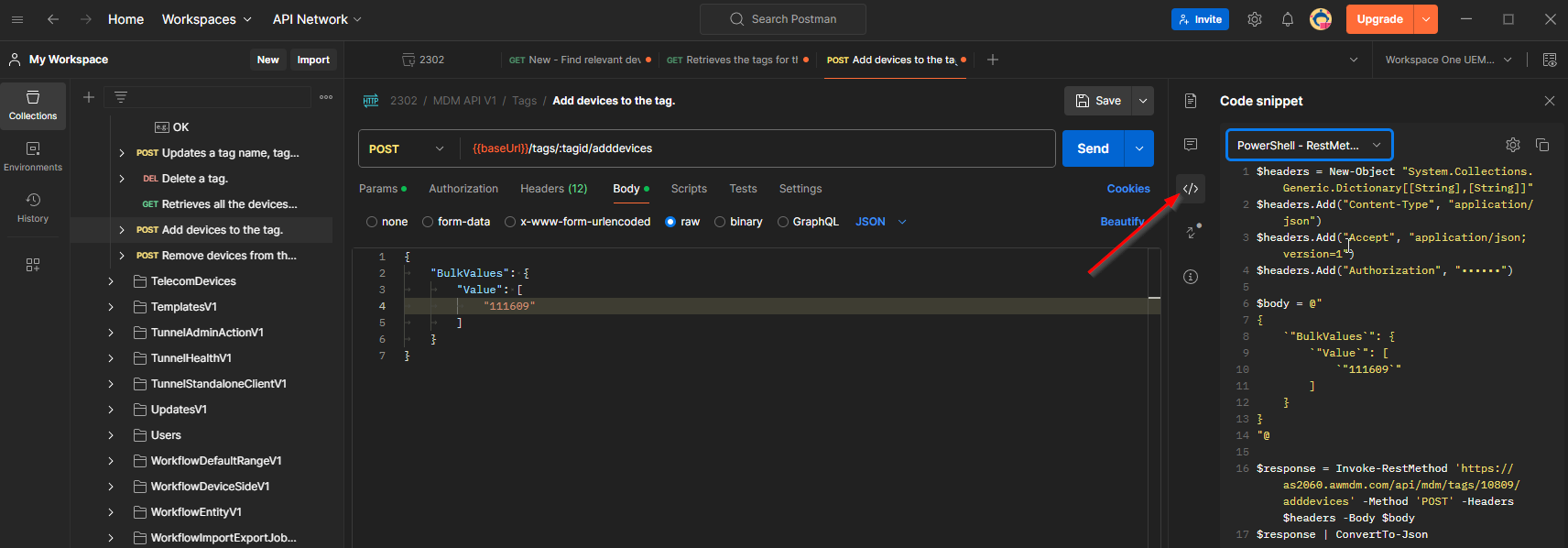Close the Code snippet panel
The height and width of the screenshot is (548, 1568).
[x=1550, y=101]
